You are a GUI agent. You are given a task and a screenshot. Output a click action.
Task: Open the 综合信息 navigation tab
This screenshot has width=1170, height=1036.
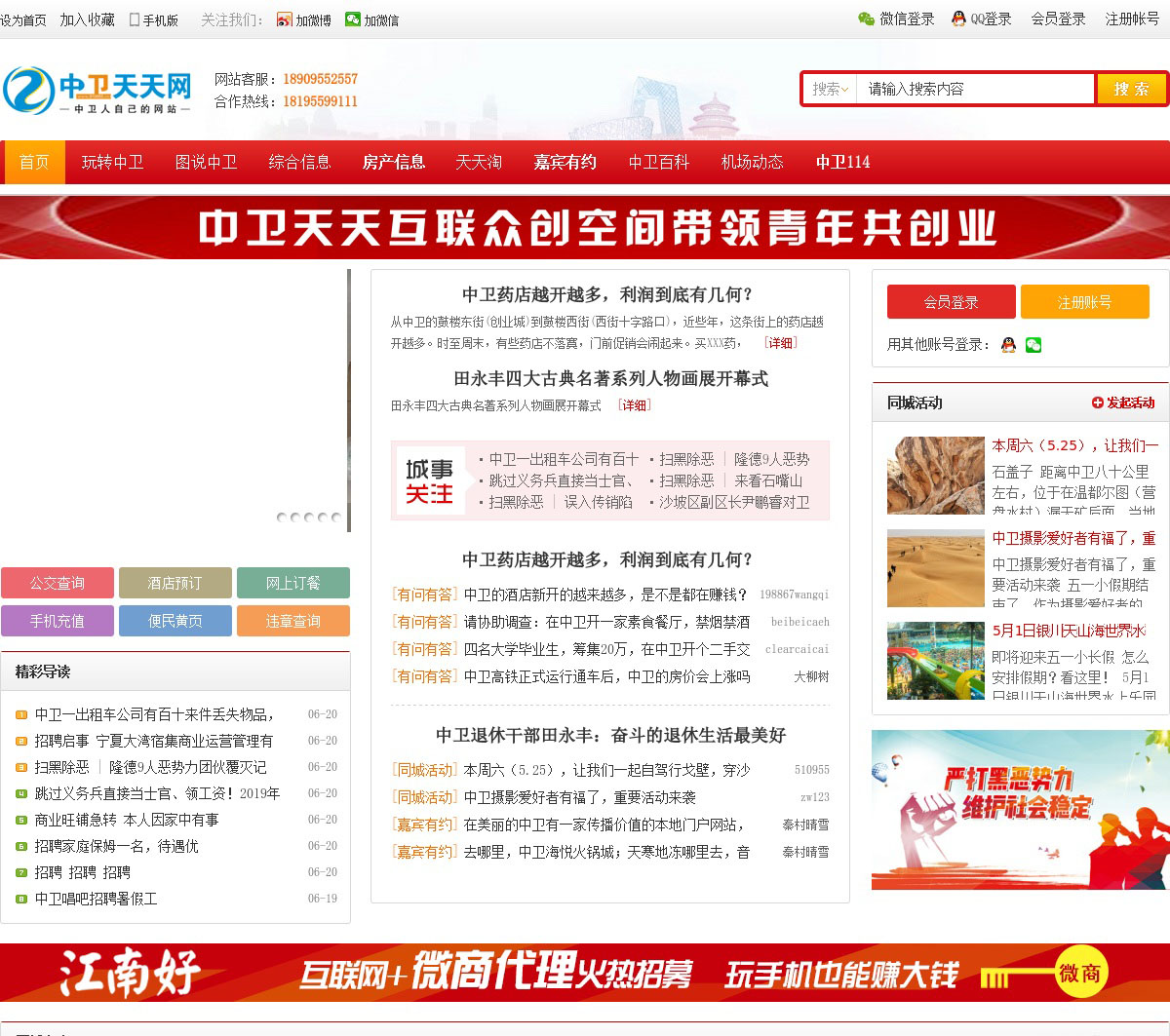click(x=299, y=162)
